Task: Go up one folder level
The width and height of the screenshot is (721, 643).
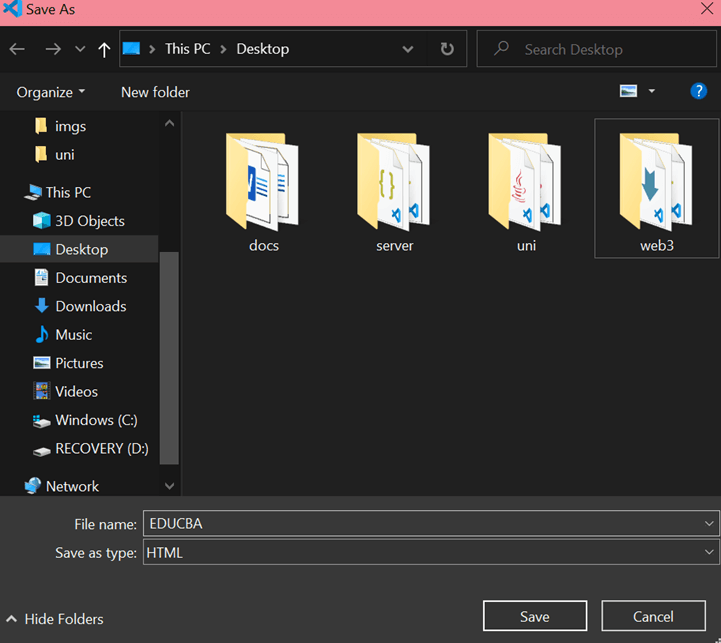Action: point(104,49)
